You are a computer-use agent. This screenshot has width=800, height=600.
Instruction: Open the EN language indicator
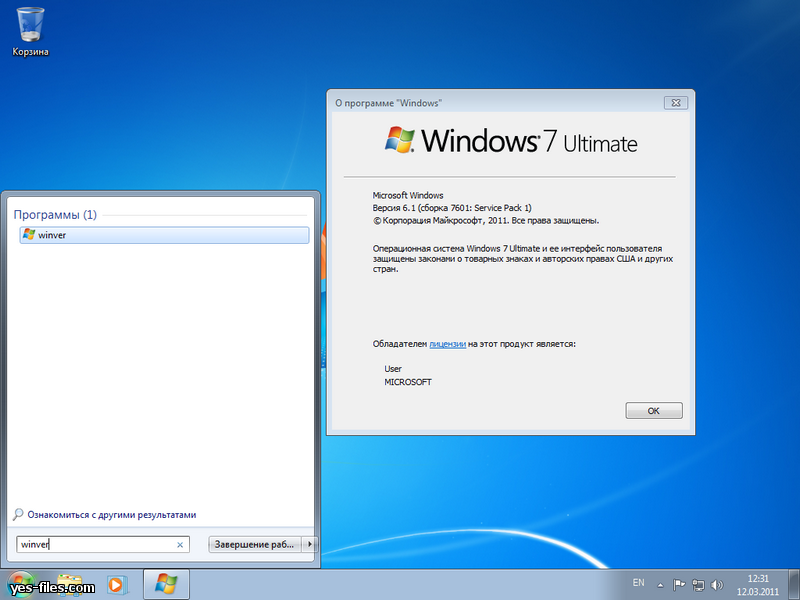[x=638, y=583]
